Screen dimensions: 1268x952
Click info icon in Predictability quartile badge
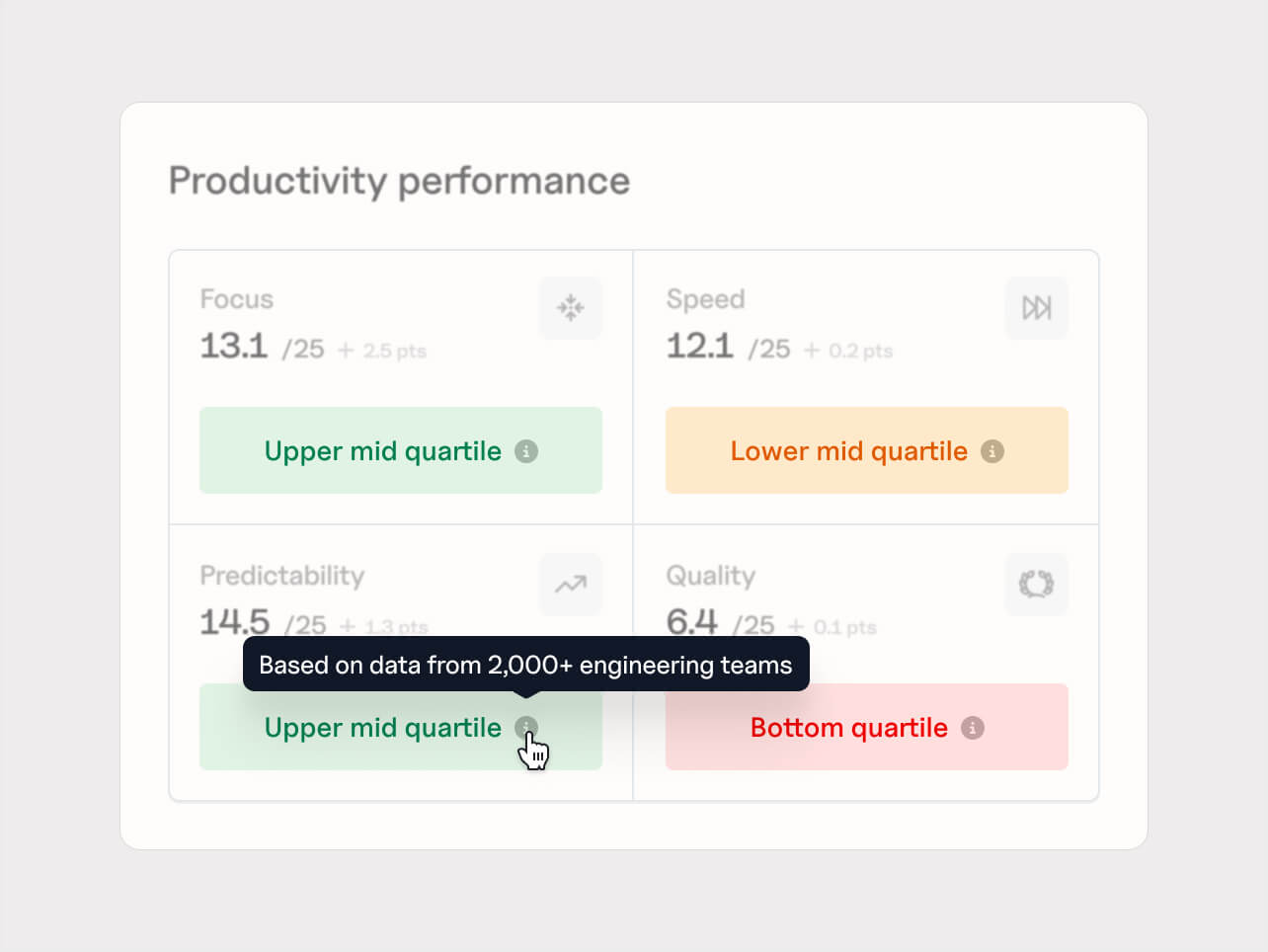(526, 728)
